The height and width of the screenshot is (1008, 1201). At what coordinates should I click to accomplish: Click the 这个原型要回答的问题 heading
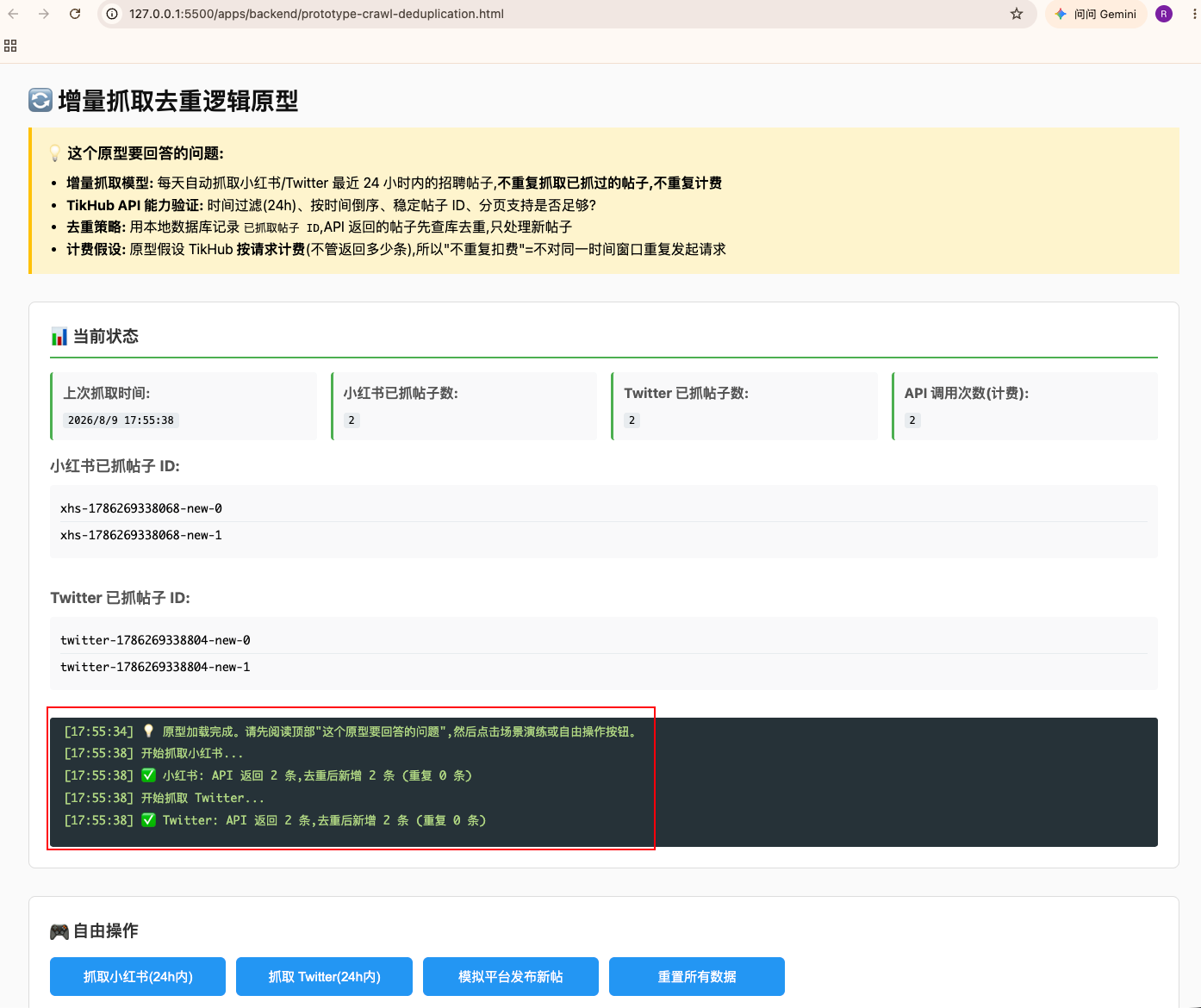(x=146, y=153)
